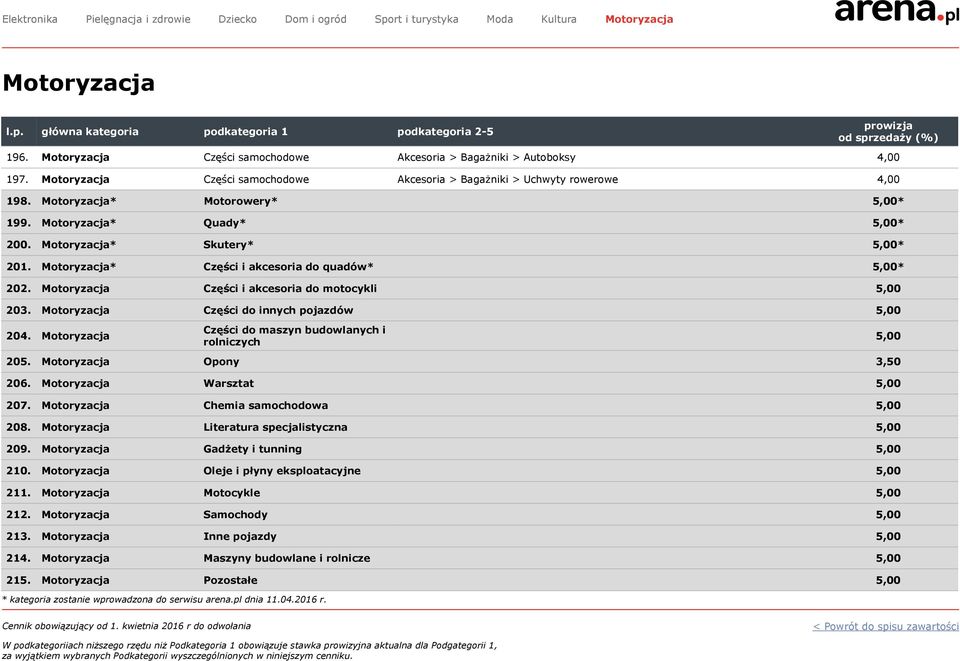Select the Warsztat subcategory cell
Viewport: 960px width, 661px height.
(228, 383)
